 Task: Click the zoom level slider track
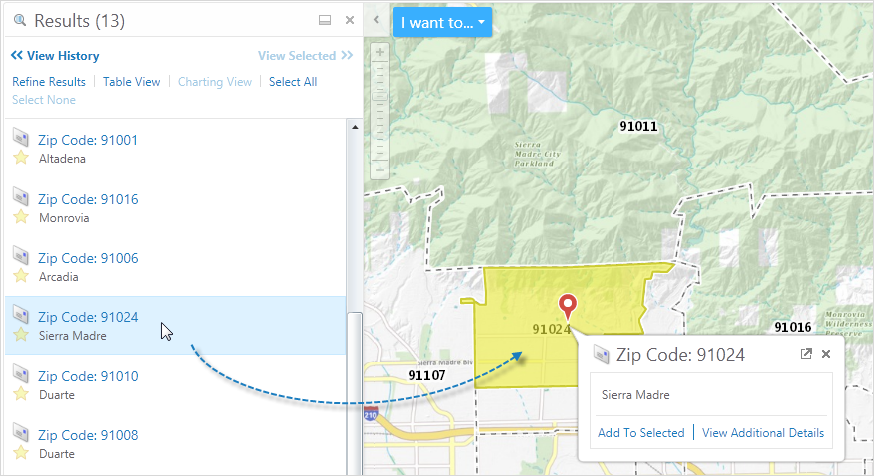pyautogui.click(x=379, y=110)
